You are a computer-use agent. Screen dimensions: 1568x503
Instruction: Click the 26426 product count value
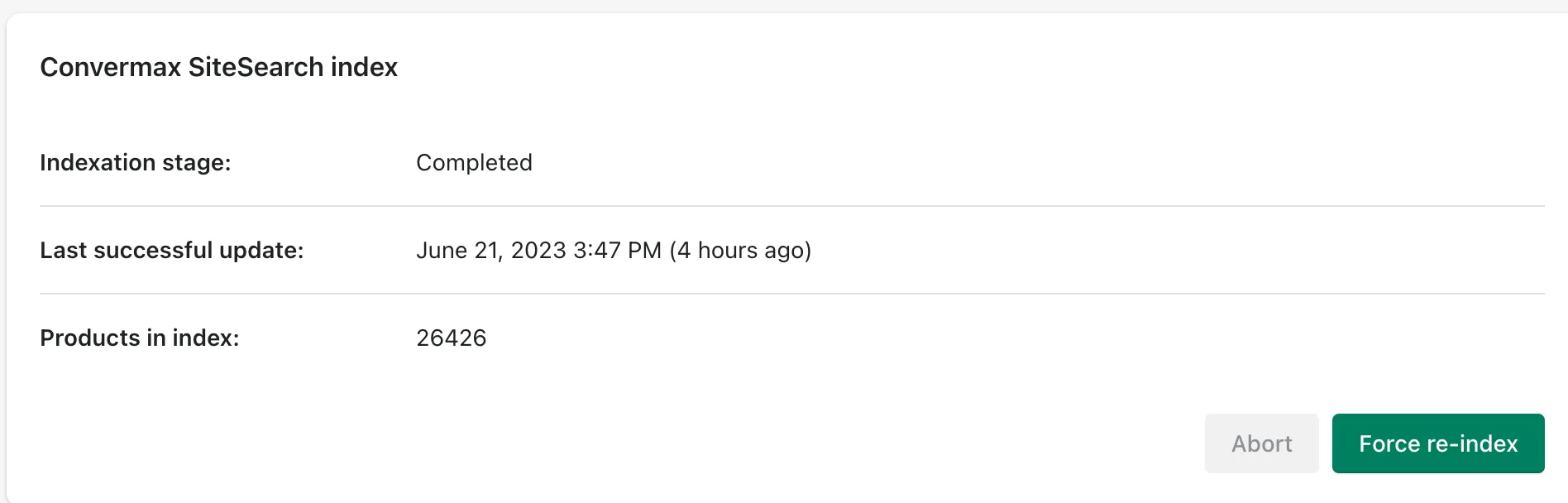tap(451, 338)
